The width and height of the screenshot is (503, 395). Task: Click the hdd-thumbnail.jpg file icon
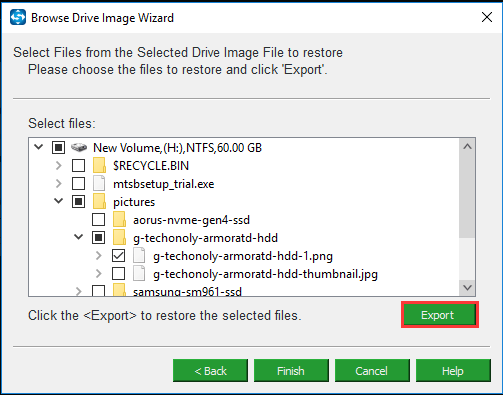(139, 273)
